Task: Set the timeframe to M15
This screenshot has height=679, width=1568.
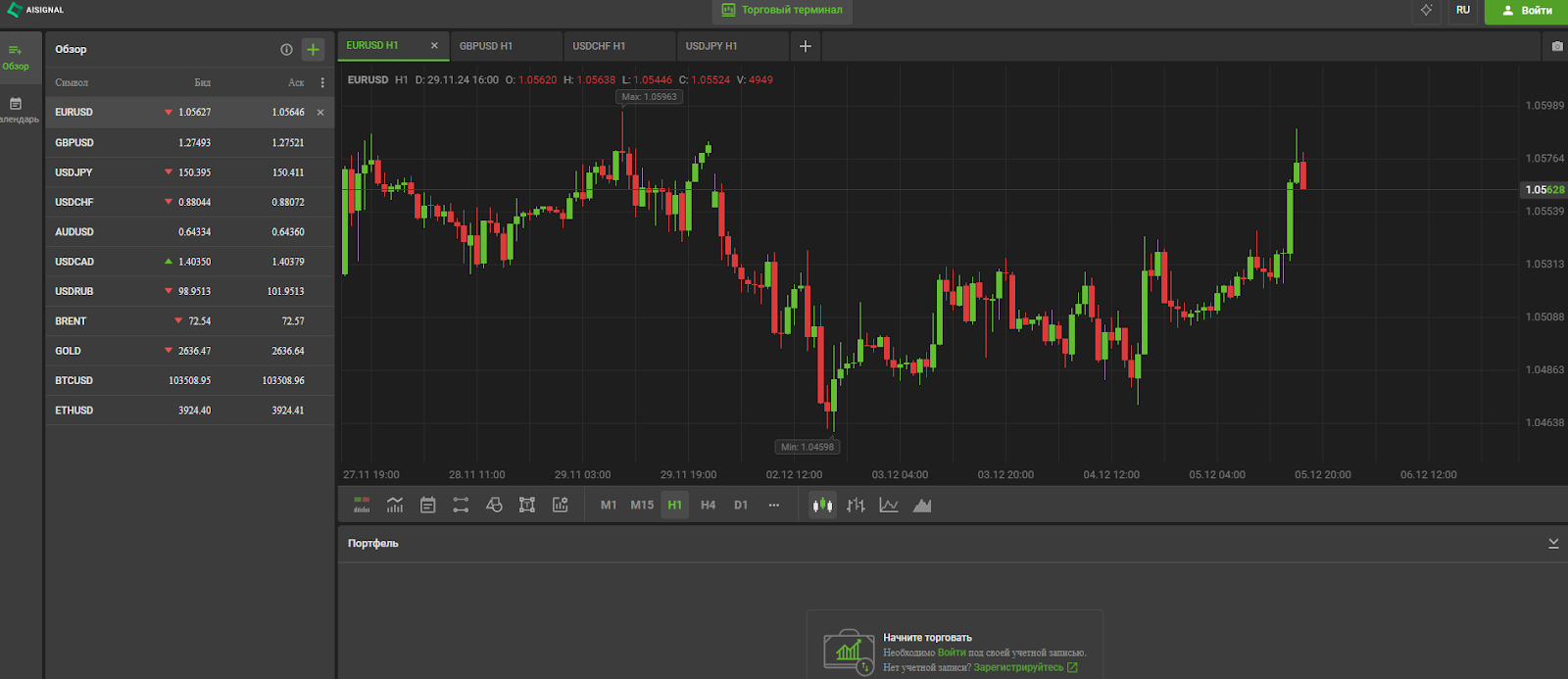Action: 642,506
